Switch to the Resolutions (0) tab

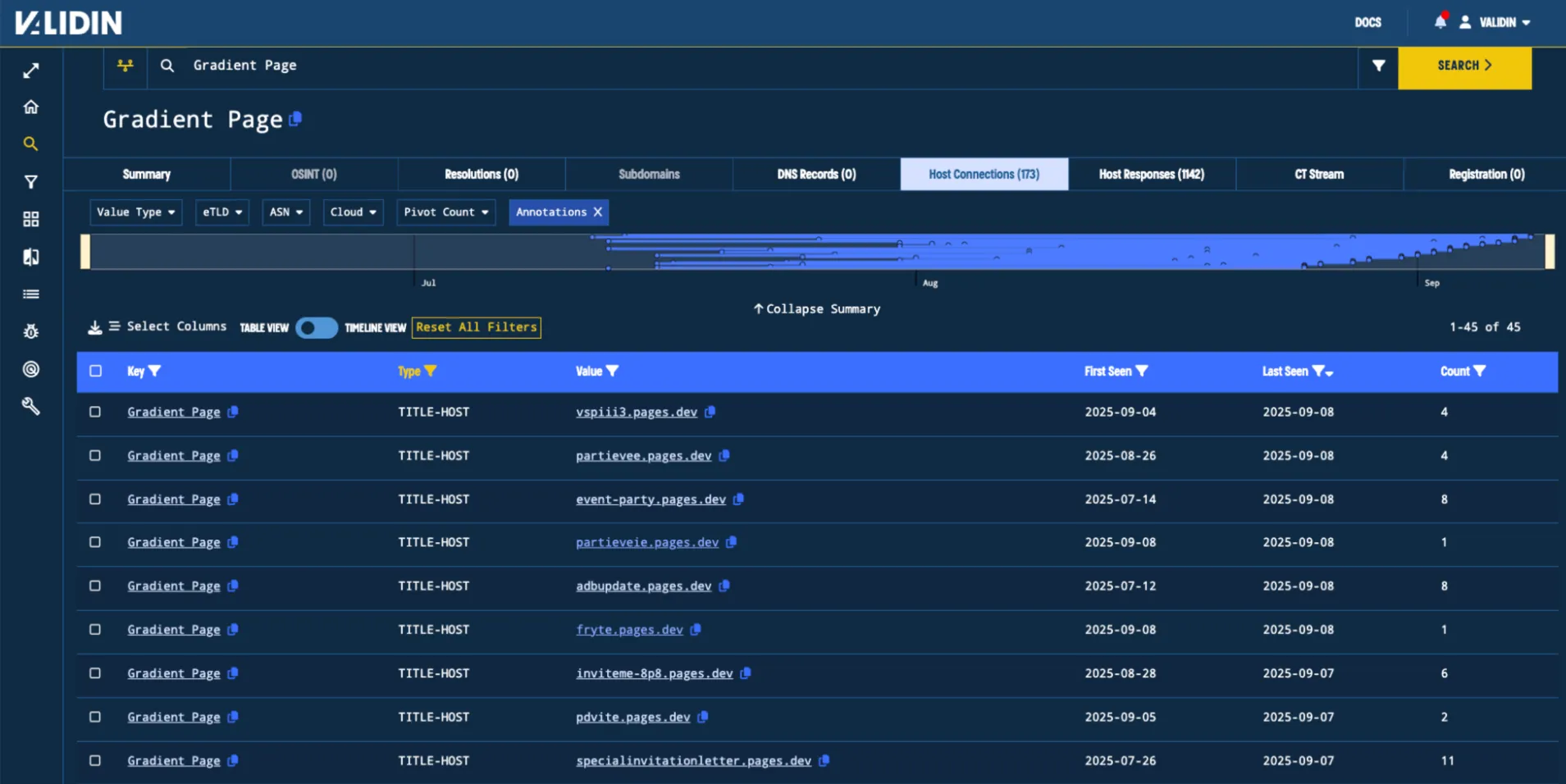point(482,174)
